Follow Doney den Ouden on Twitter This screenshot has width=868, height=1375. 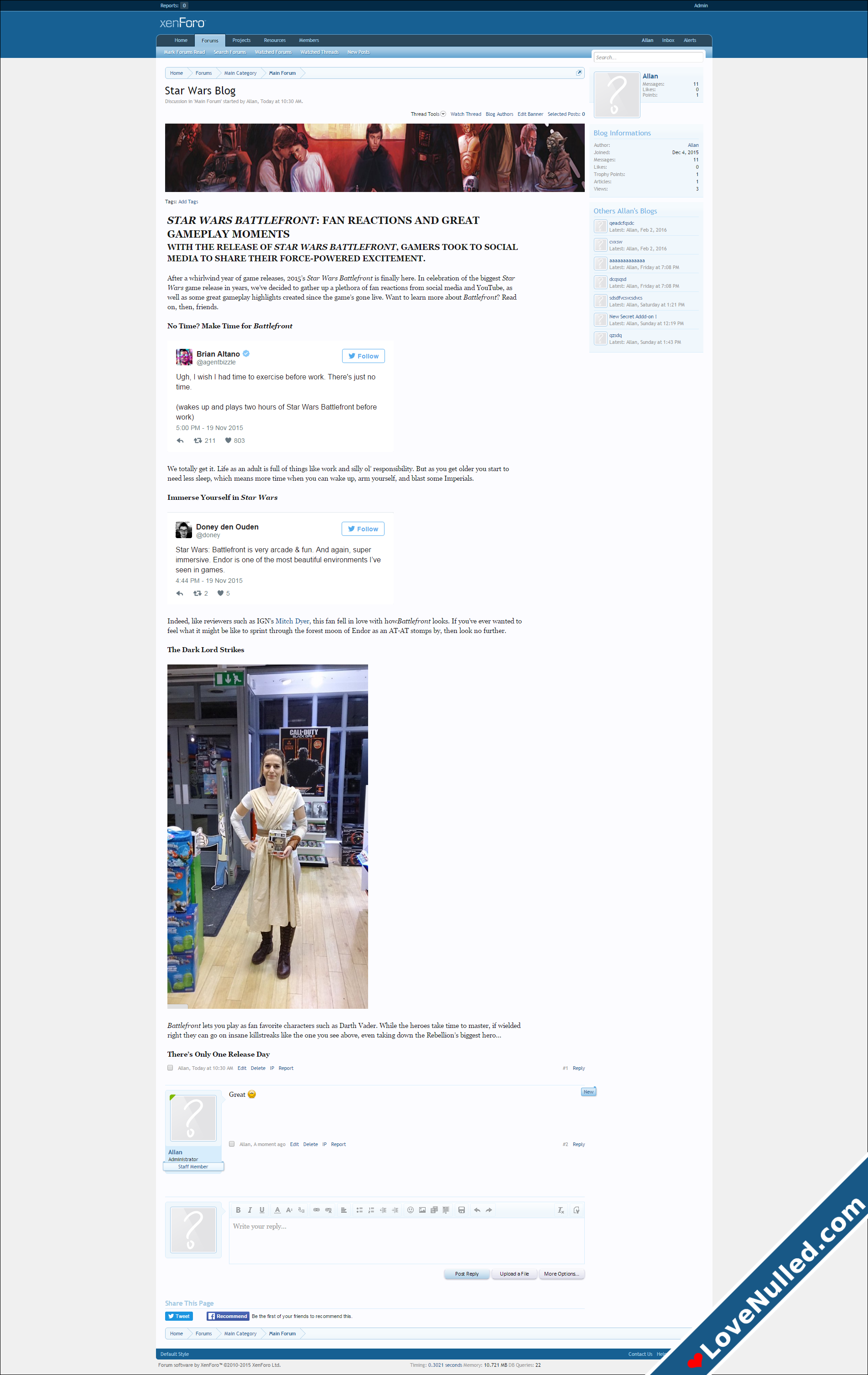point(363,529)
